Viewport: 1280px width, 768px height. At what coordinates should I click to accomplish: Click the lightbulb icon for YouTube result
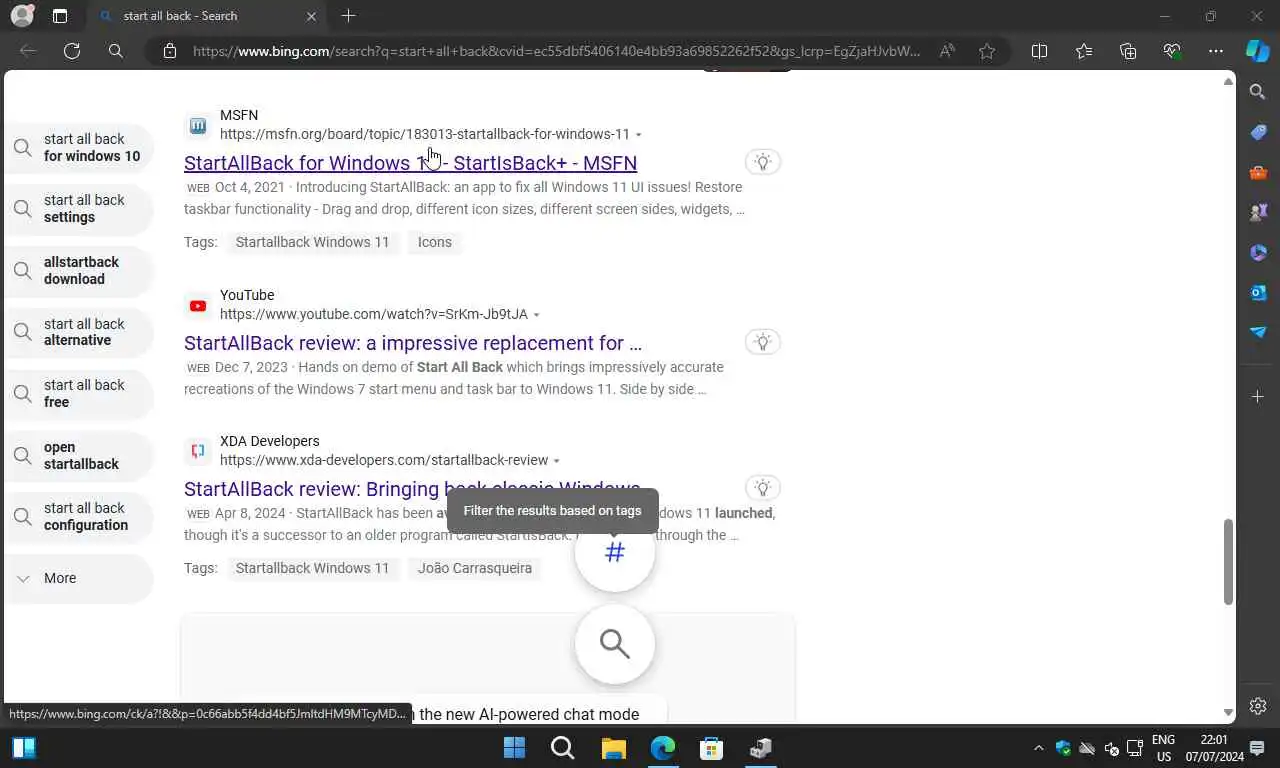(763, 342)
